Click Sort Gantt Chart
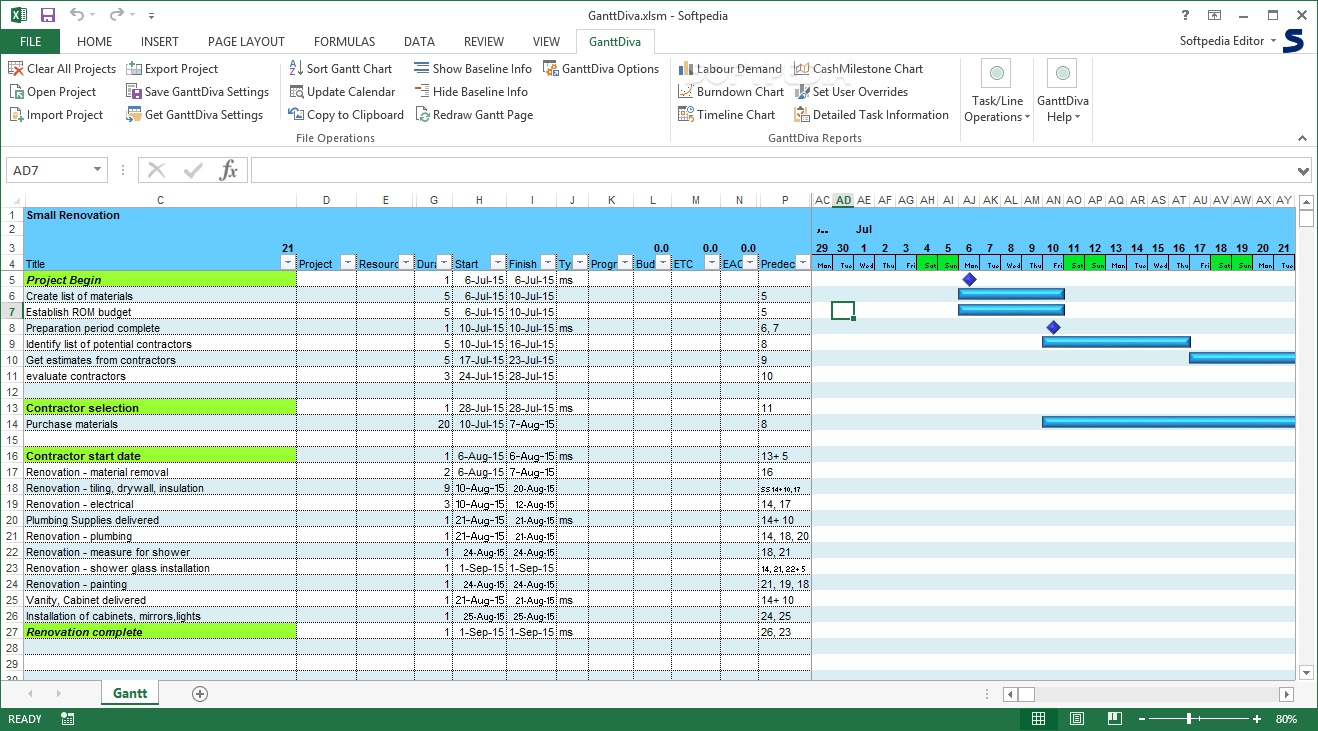 (340, 69)
